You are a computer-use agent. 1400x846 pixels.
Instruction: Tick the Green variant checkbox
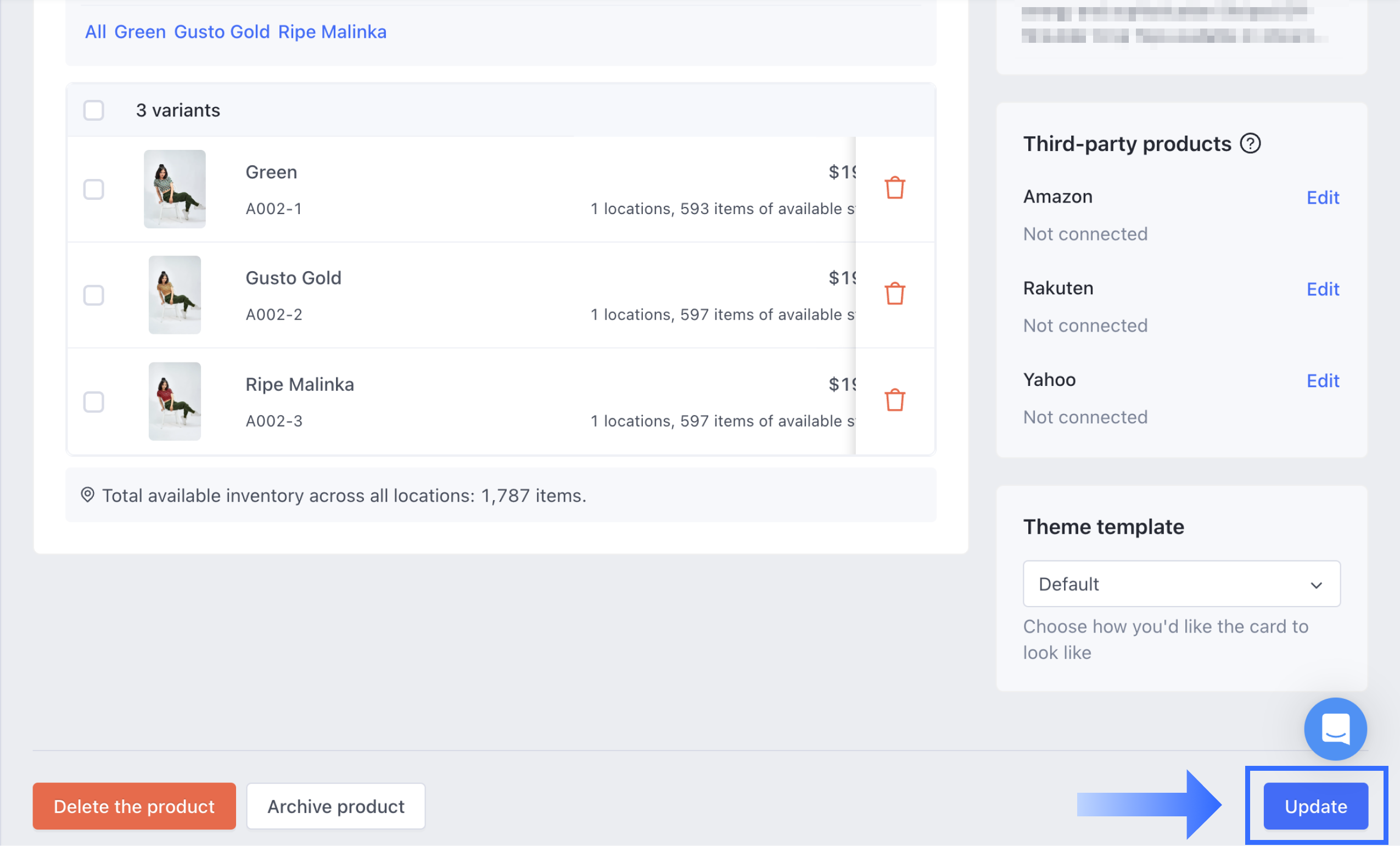pos(94,189)
